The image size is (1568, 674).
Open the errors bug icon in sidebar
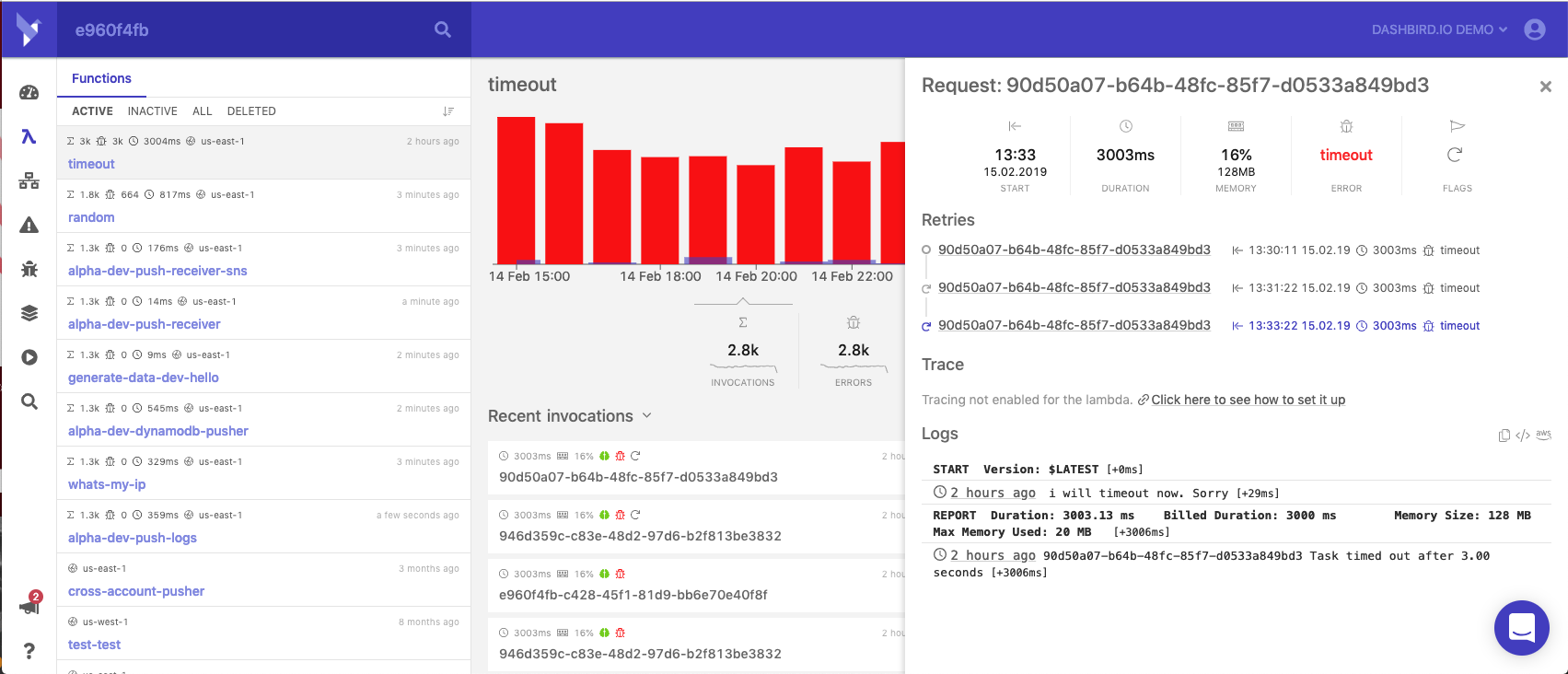point(29,269)
